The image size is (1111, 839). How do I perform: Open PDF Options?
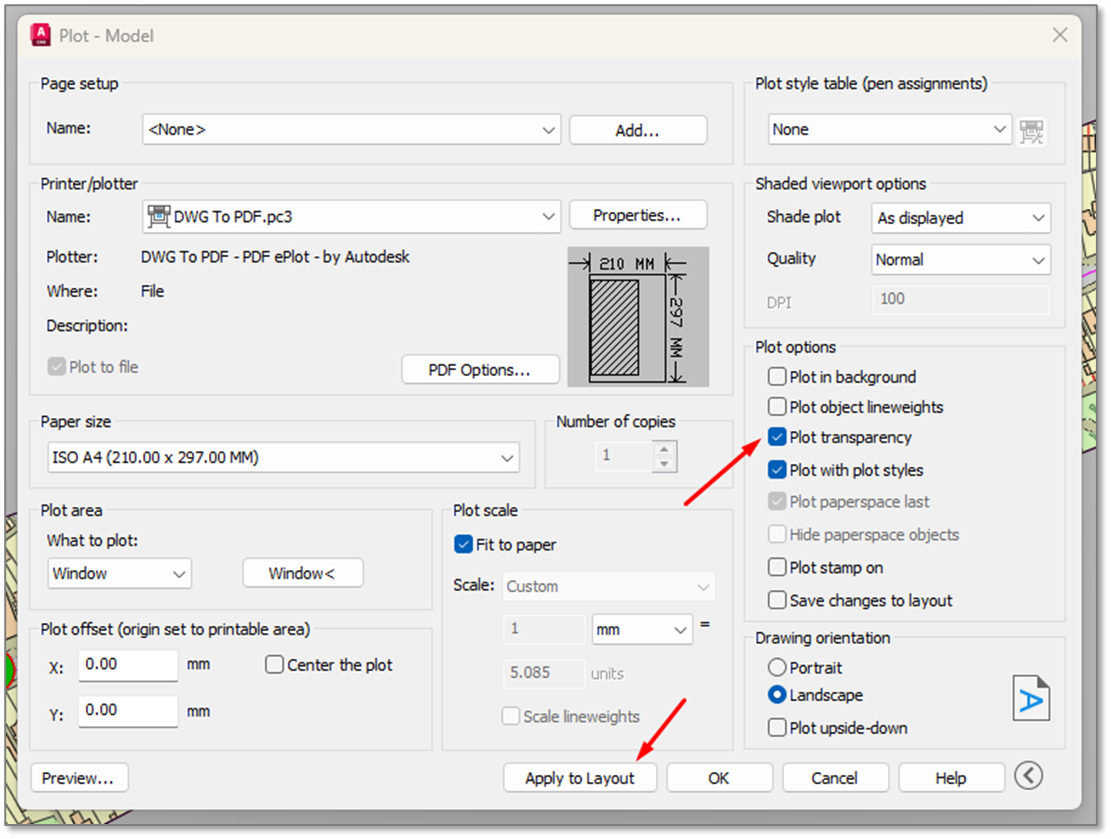480,369
